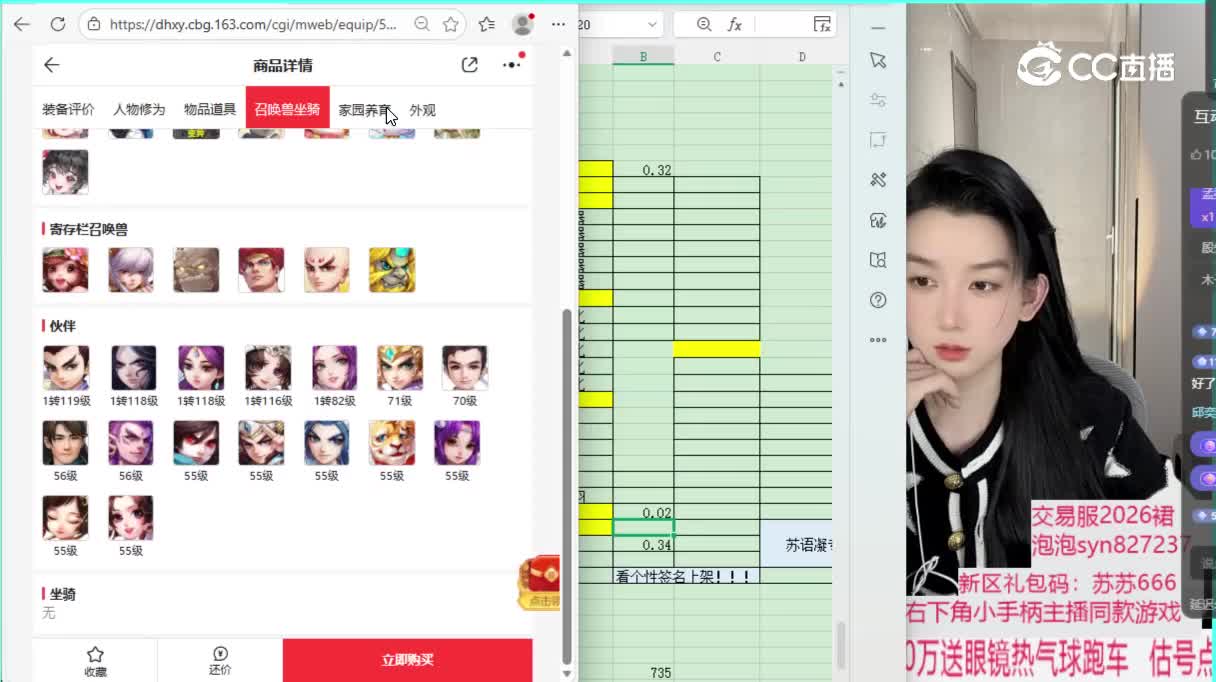Switch to the 物品道具 tab
1216x682 pixels.
210,110
